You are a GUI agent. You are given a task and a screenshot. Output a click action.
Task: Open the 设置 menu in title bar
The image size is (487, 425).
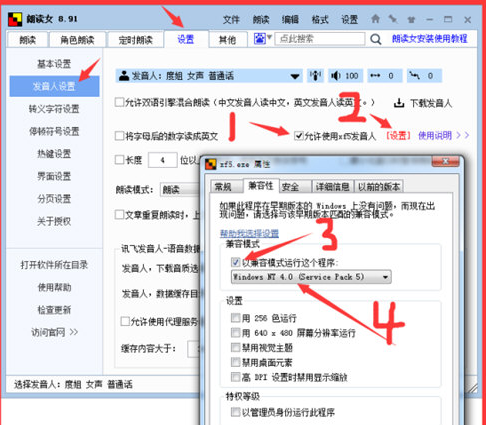point(349,20)
